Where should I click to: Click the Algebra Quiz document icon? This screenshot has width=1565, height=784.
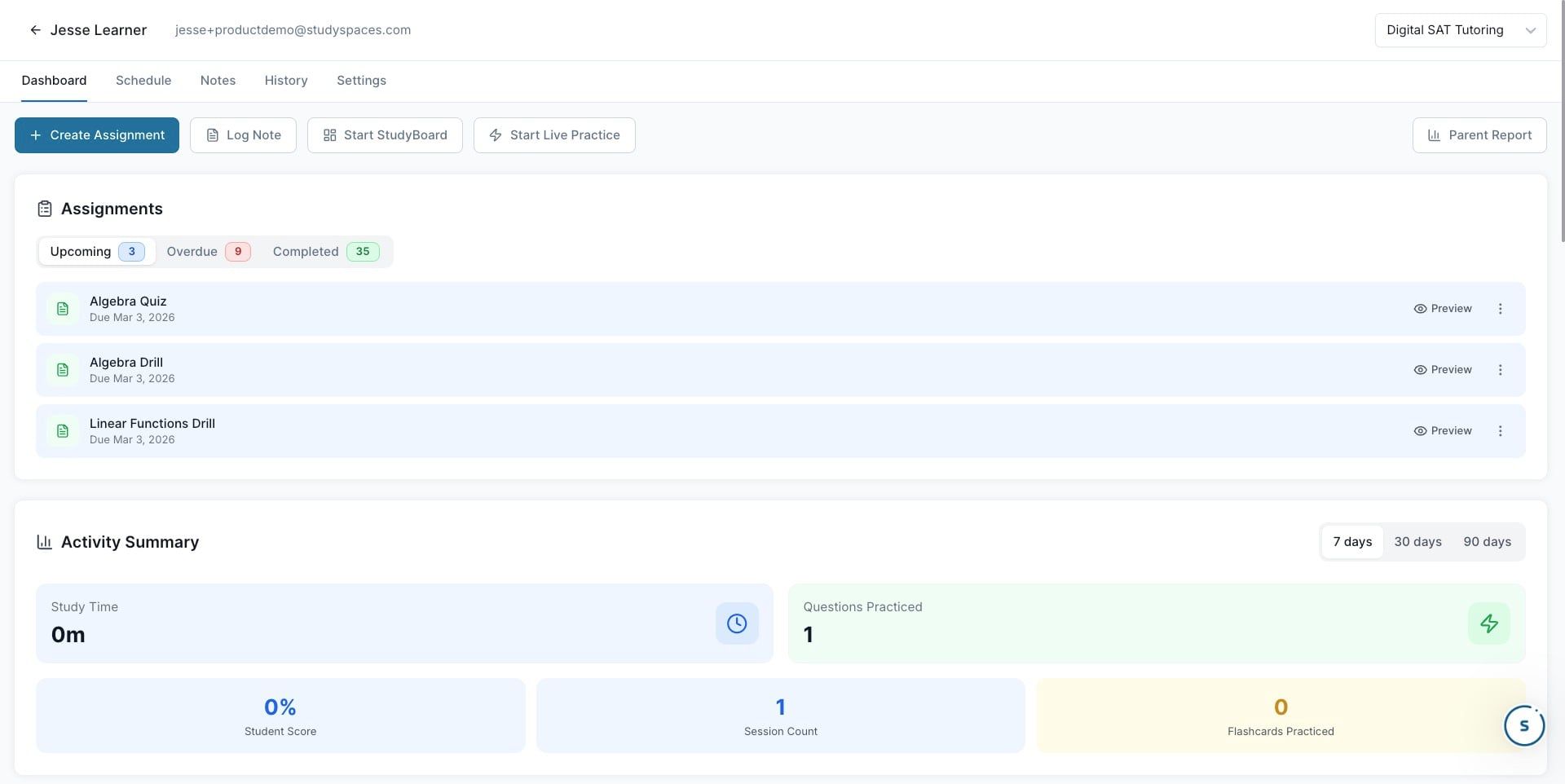coord(63,309)
